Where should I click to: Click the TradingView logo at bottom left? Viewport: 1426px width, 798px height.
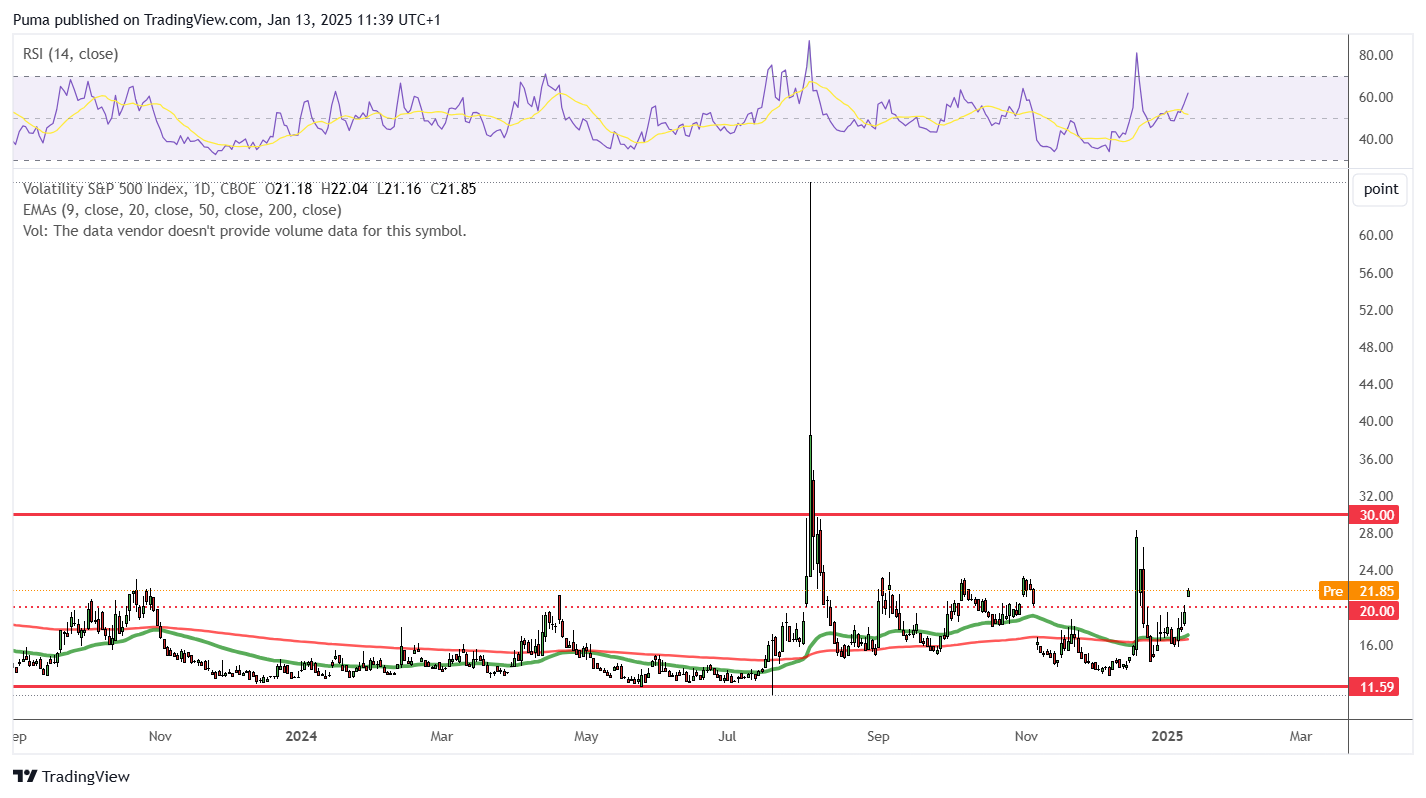click(71, 777)
